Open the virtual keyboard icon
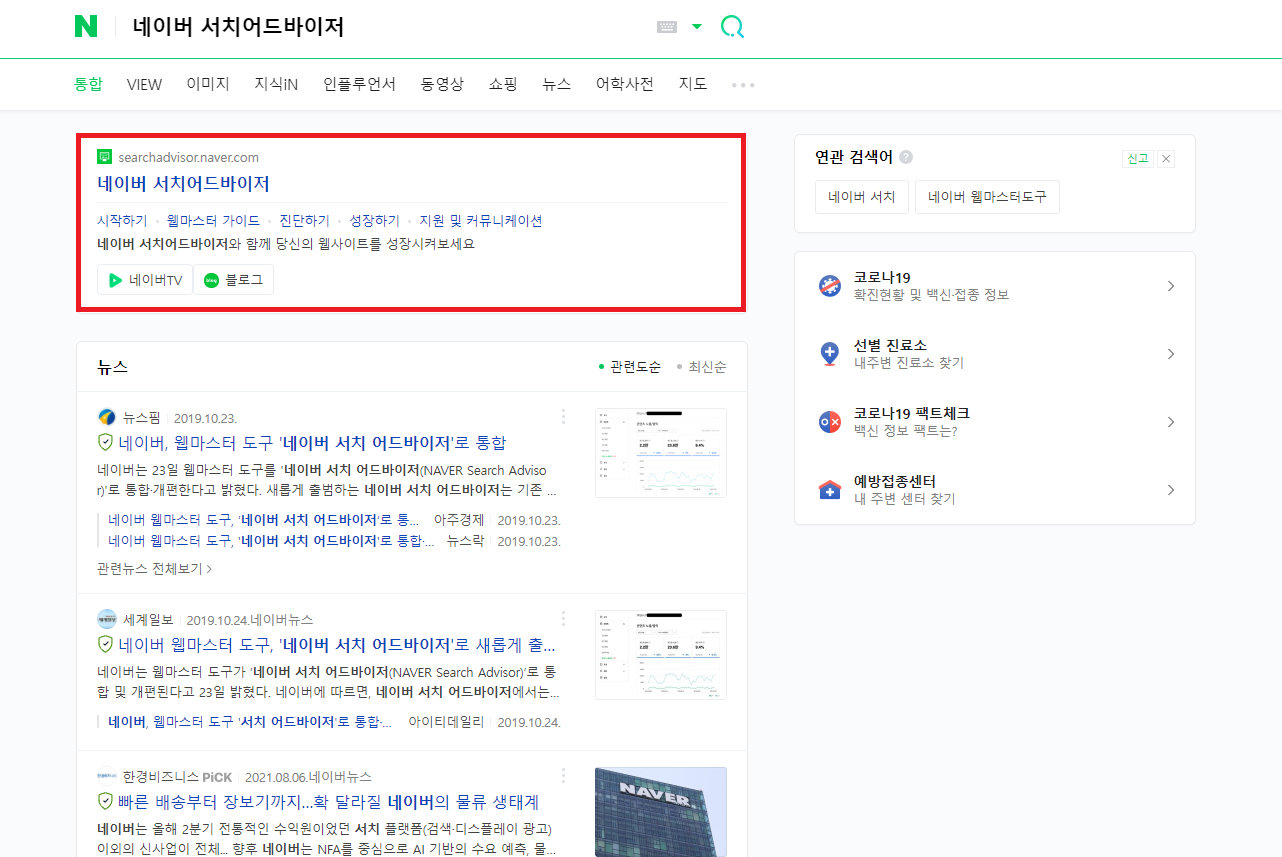The height and width of the screenshot is (857, 1282). (667, 27)
